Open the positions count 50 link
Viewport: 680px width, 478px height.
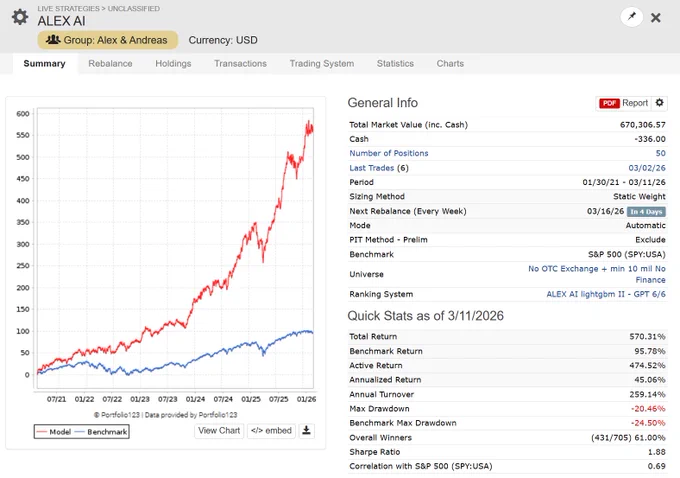pos(660,153)
